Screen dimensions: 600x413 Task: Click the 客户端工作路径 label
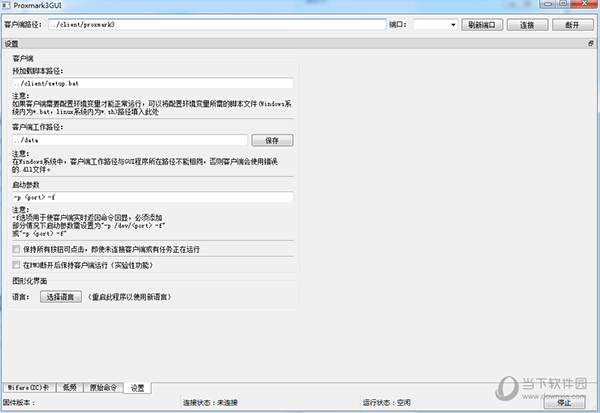coord(38,127)
